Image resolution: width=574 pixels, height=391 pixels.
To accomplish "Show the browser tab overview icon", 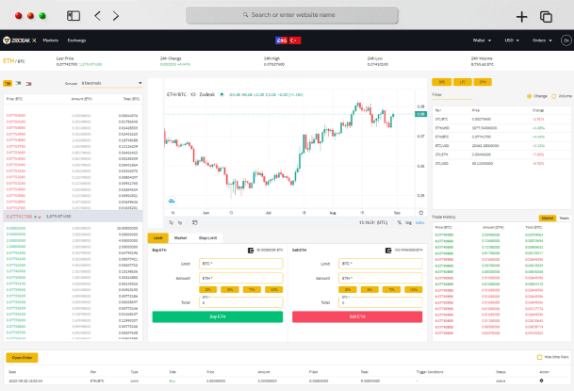I will [x=546, y=16].
